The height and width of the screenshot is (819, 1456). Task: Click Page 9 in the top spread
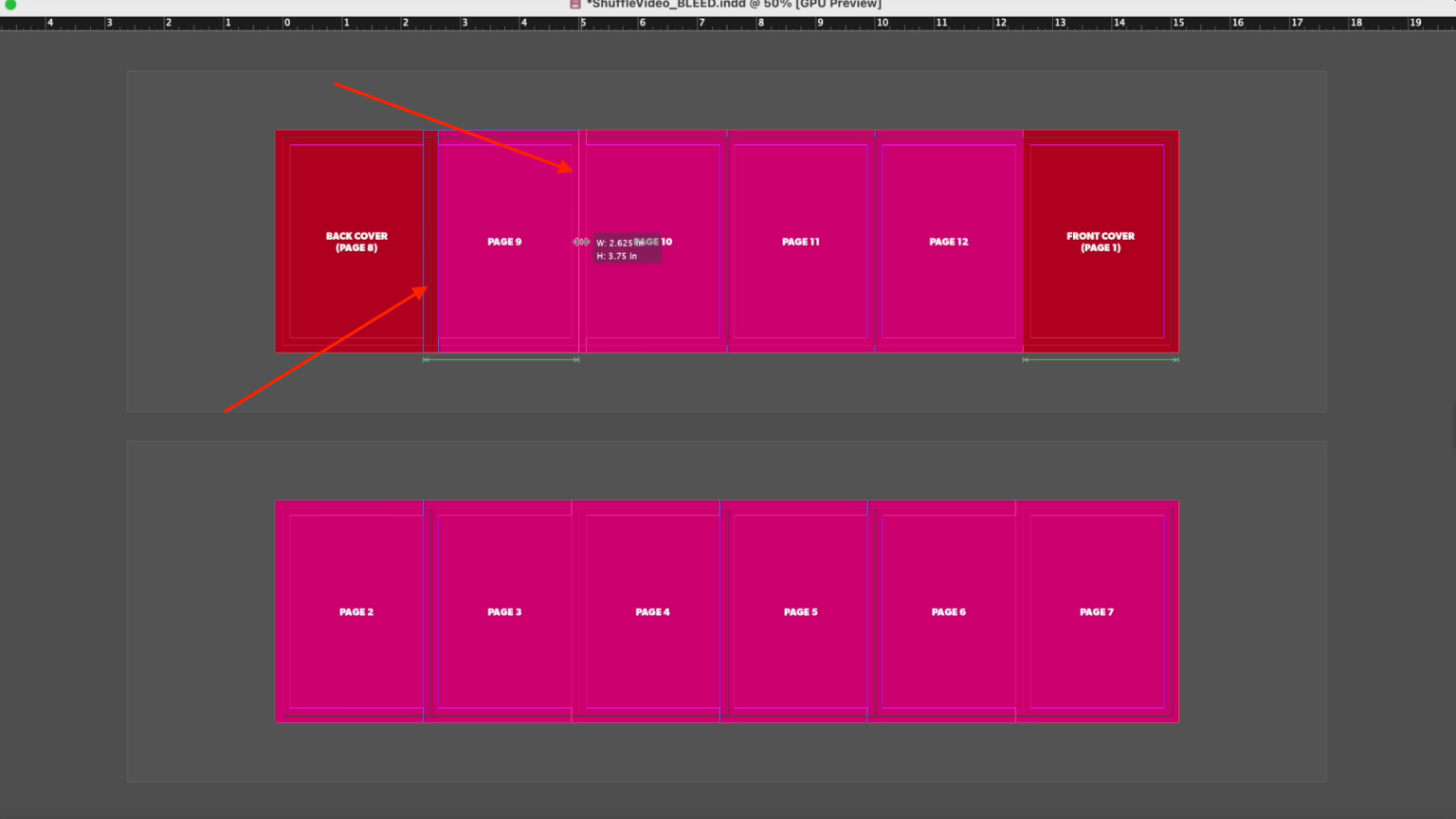pos(503,242)
